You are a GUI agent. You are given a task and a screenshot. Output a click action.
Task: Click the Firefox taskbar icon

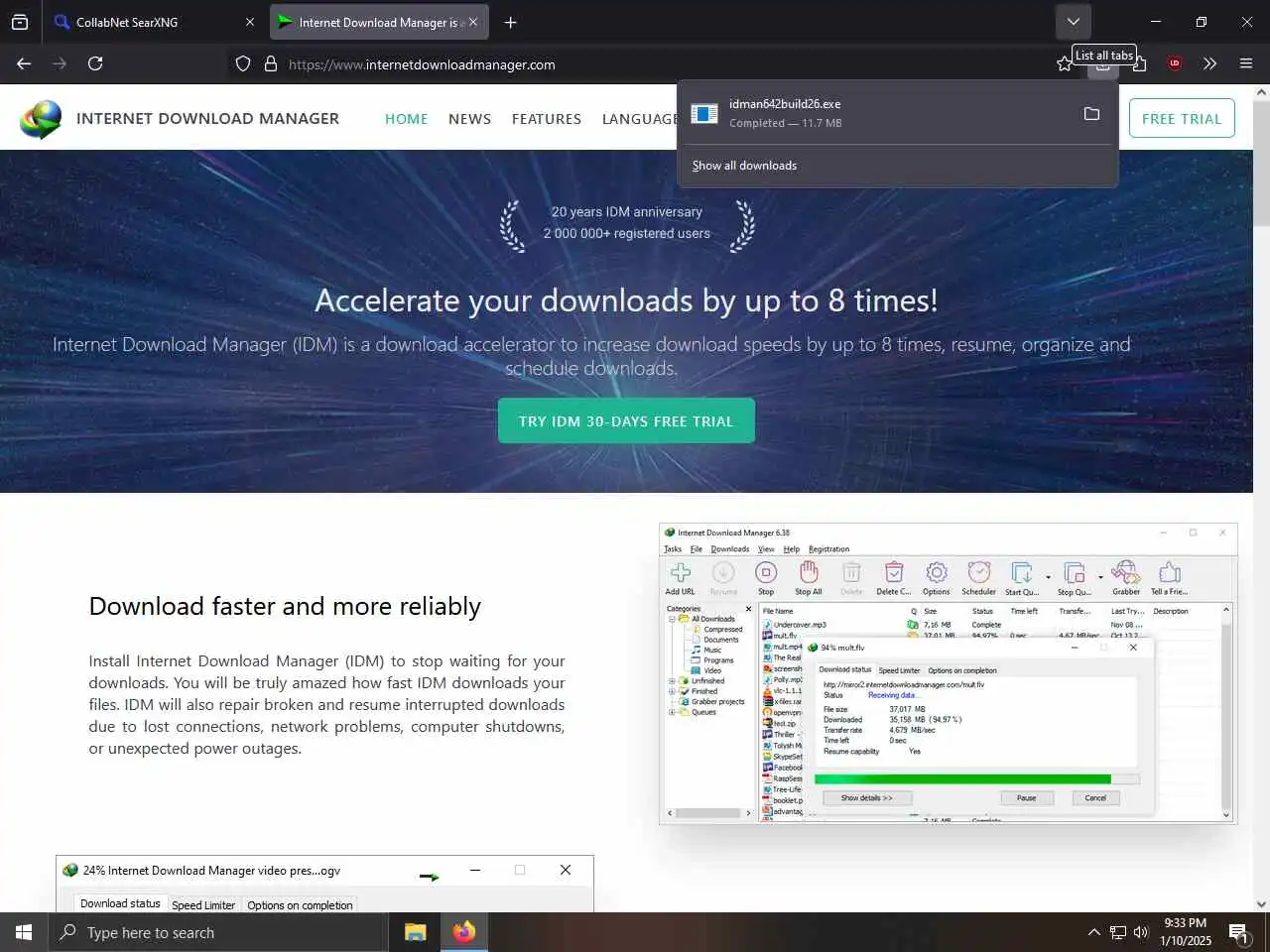(463, 932)
